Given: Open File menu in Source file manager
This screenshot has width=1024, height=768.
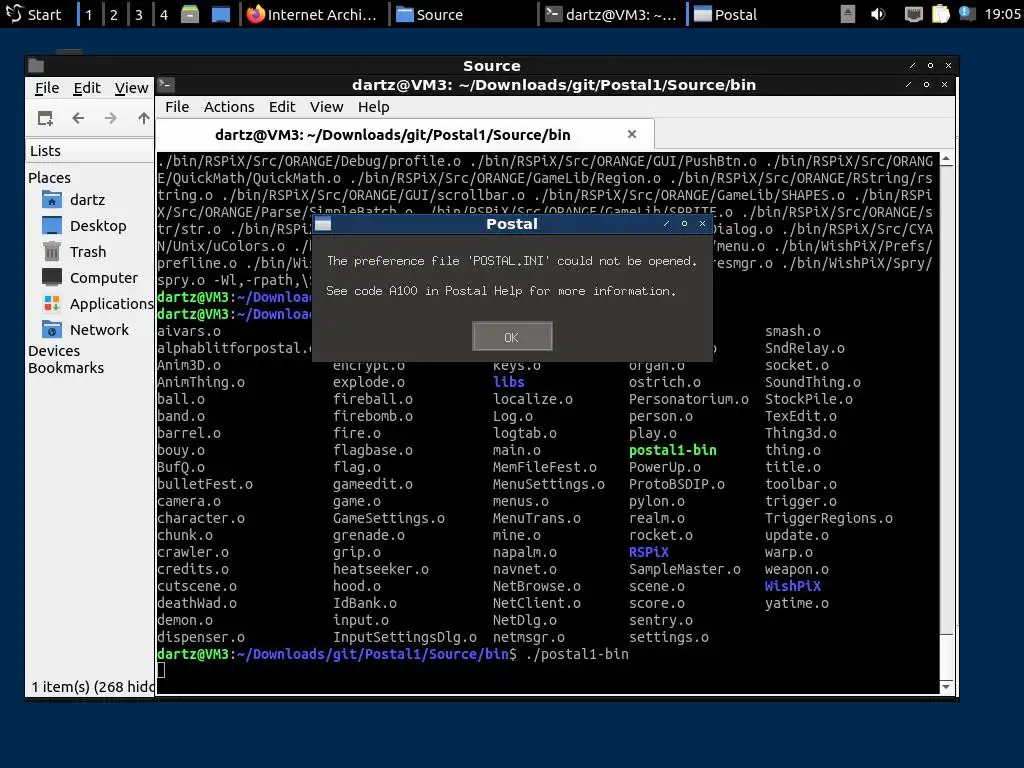Looking at the screenshot, I should tap(46, 88).
